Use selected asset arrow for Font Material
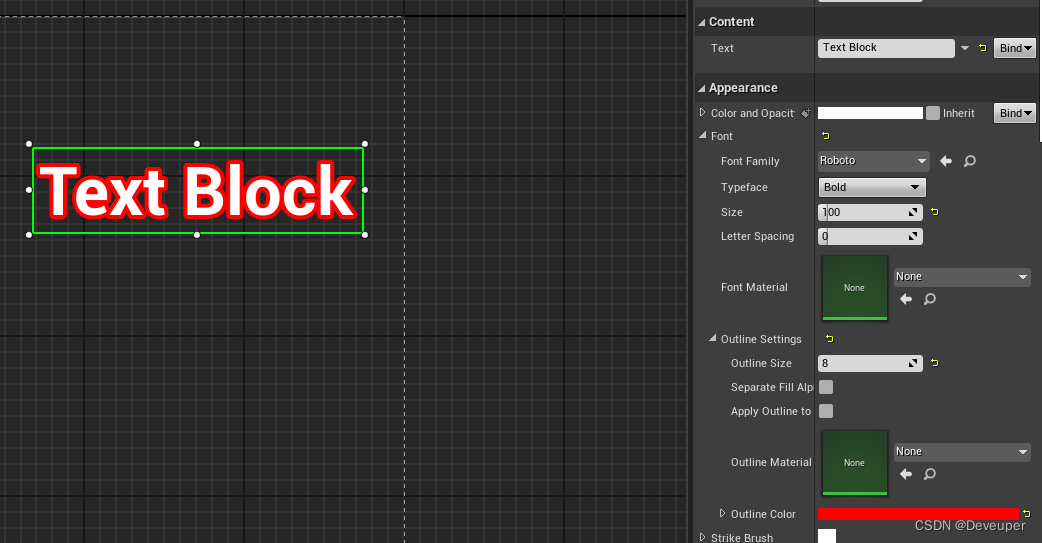 (906, 299)
